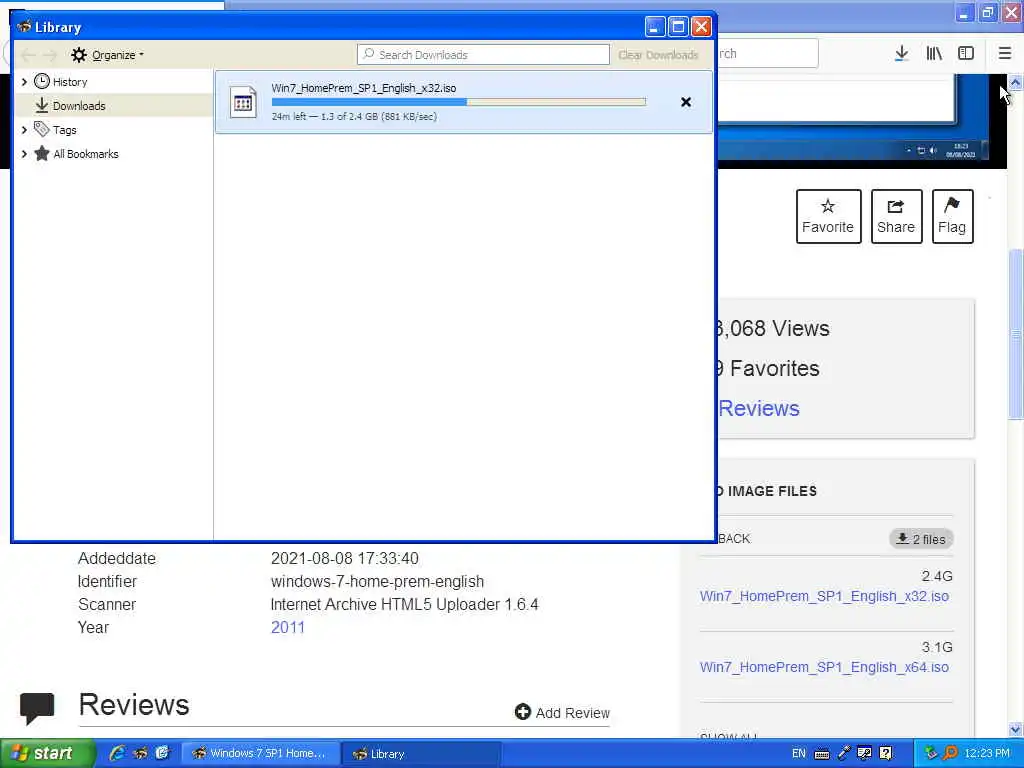Click the Library back arrow

coord(27,55)
